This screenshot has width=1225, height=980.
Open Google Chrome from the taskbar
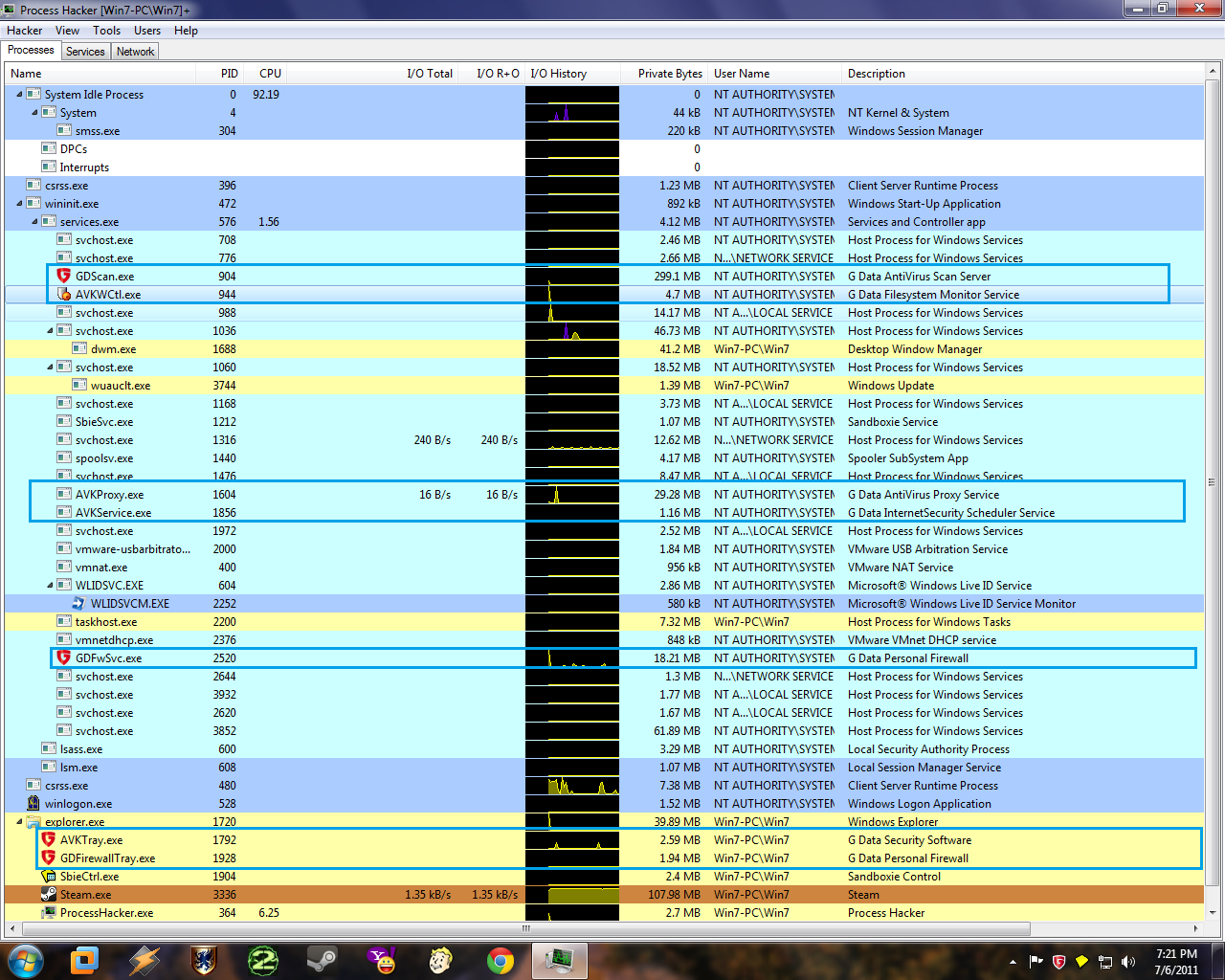[x=500, y=960]
